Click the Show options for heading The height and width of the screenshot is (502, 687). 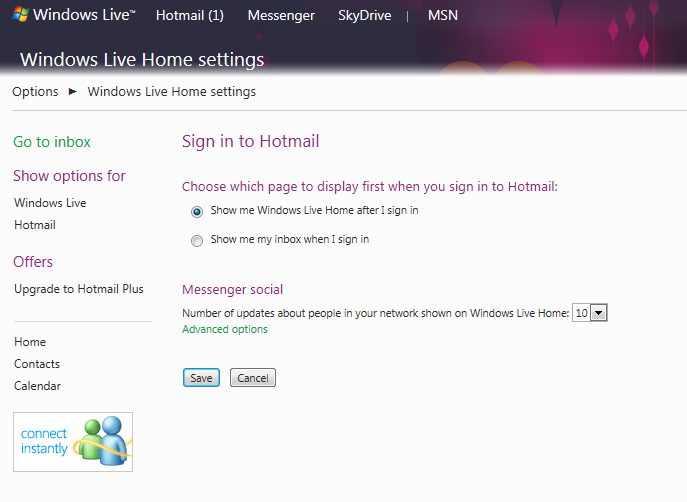[69, 176]
